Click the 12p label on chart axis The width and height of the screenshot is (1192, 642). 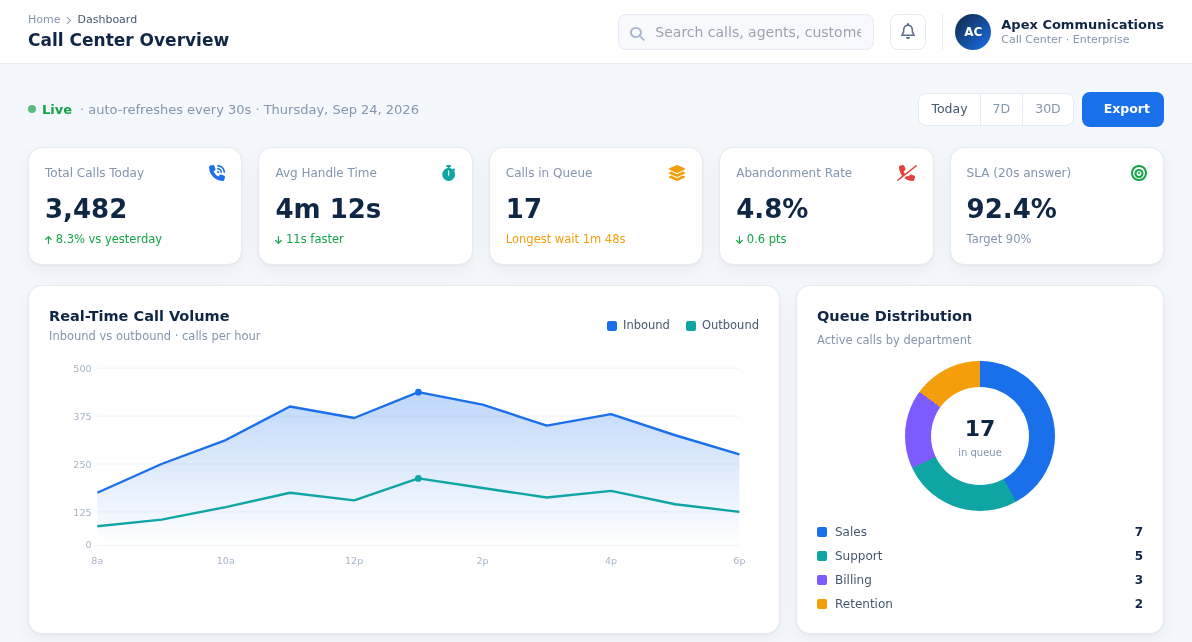(x=354, y=561)
